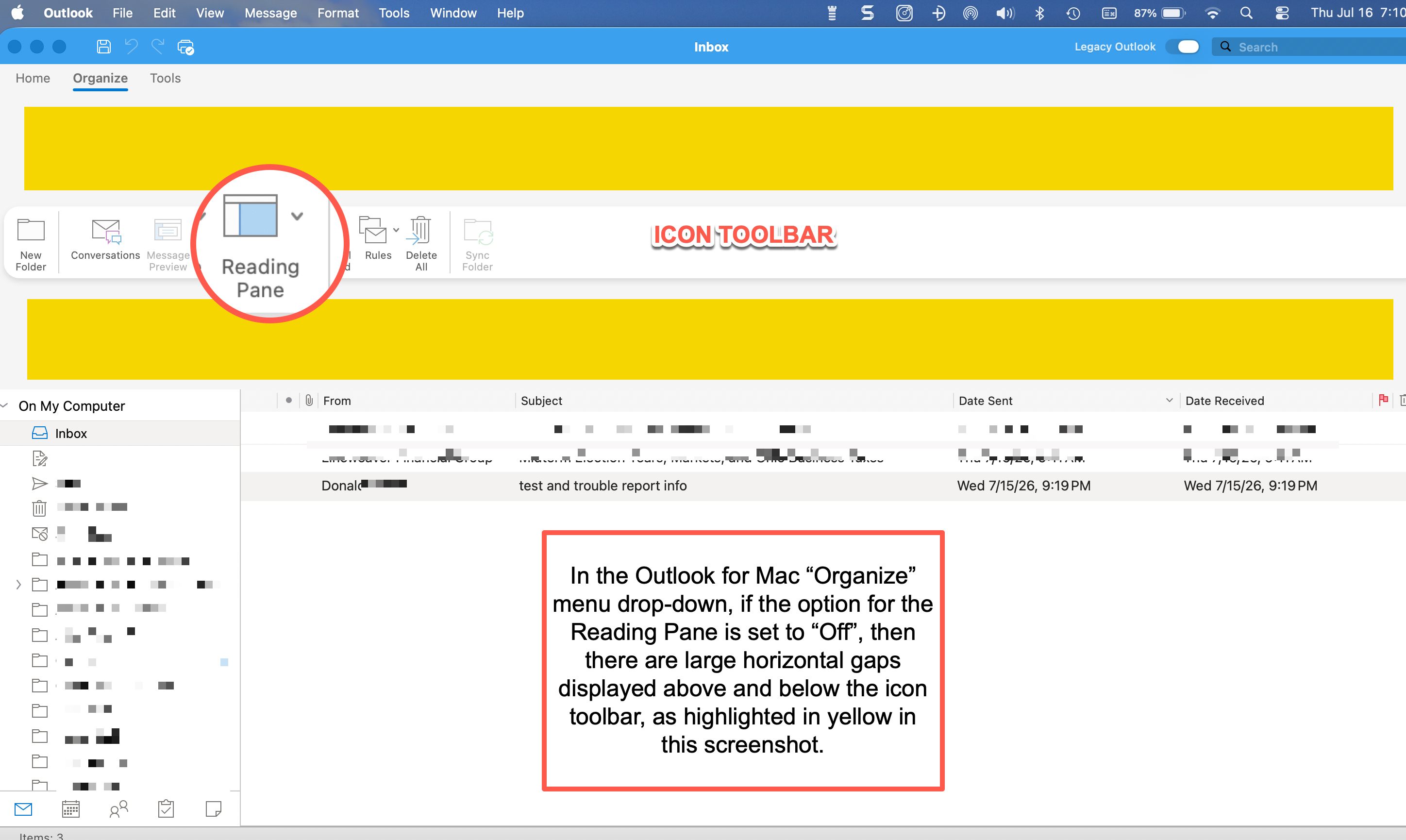
Task: Expand the folder with the chevron arrow
Action: (18, 584)
